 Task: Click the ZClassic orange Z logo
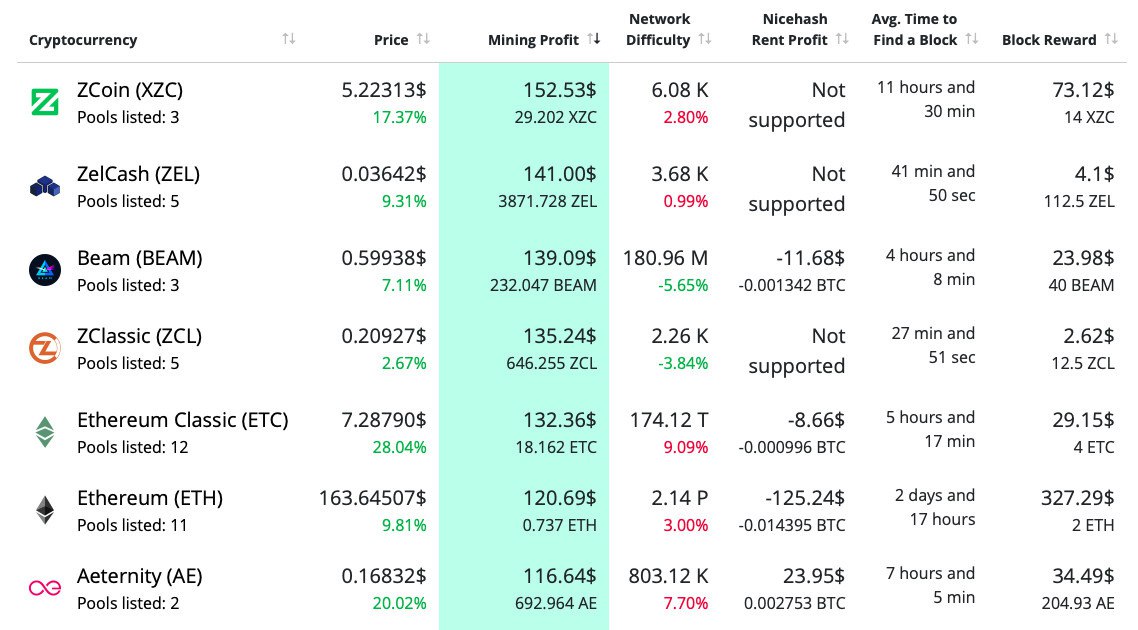44,348
